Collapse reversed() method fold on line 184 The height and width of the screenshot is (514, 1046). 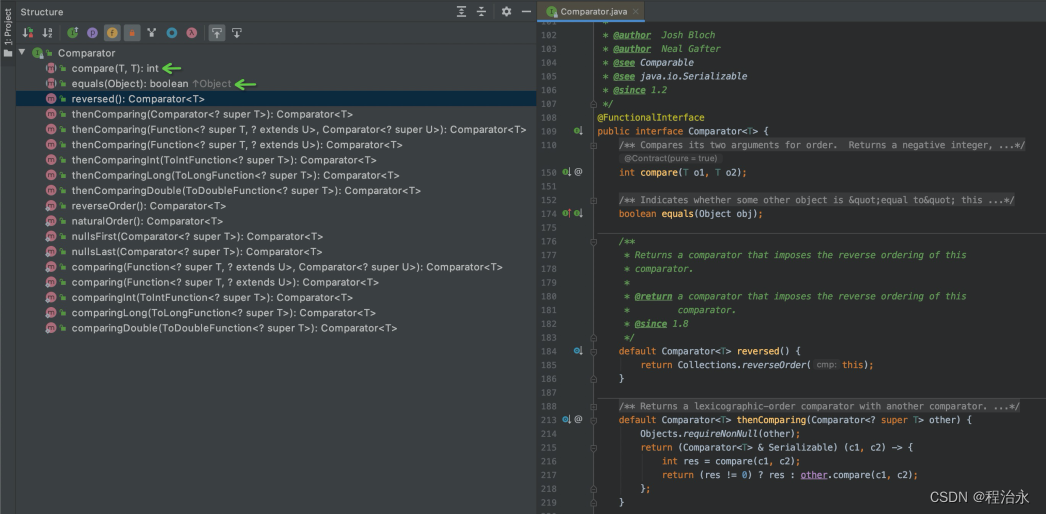[593, 351]
